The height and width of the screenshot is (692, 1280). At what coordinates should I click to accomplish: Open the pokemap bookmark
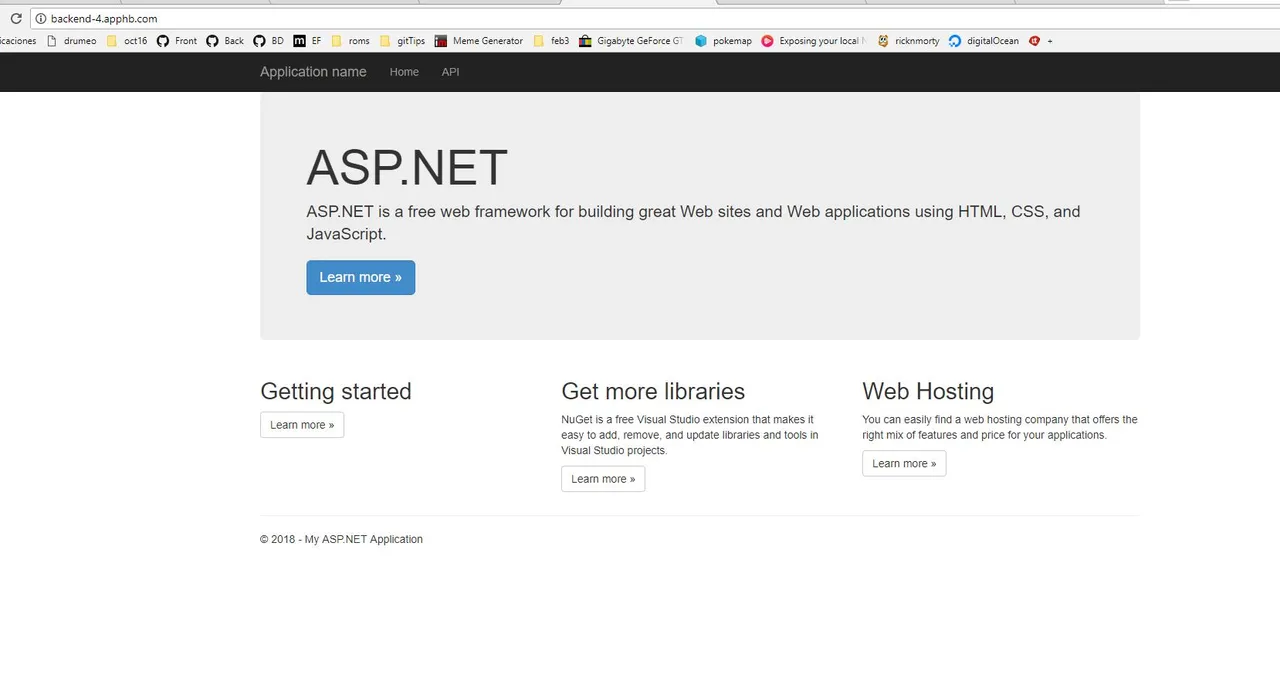point(723,41)
